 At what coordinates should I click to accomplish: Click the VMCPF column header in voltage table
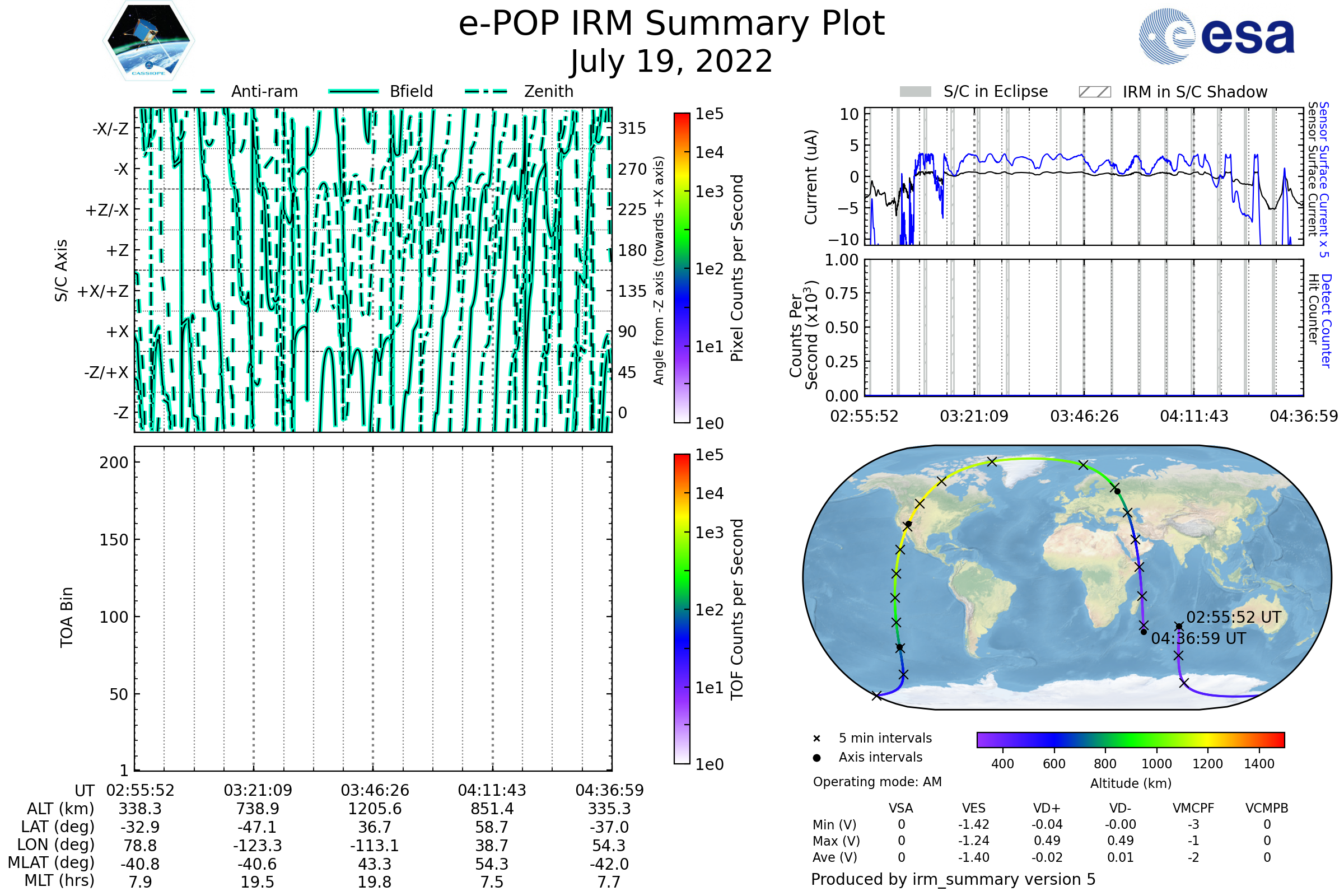(1193, 809)
